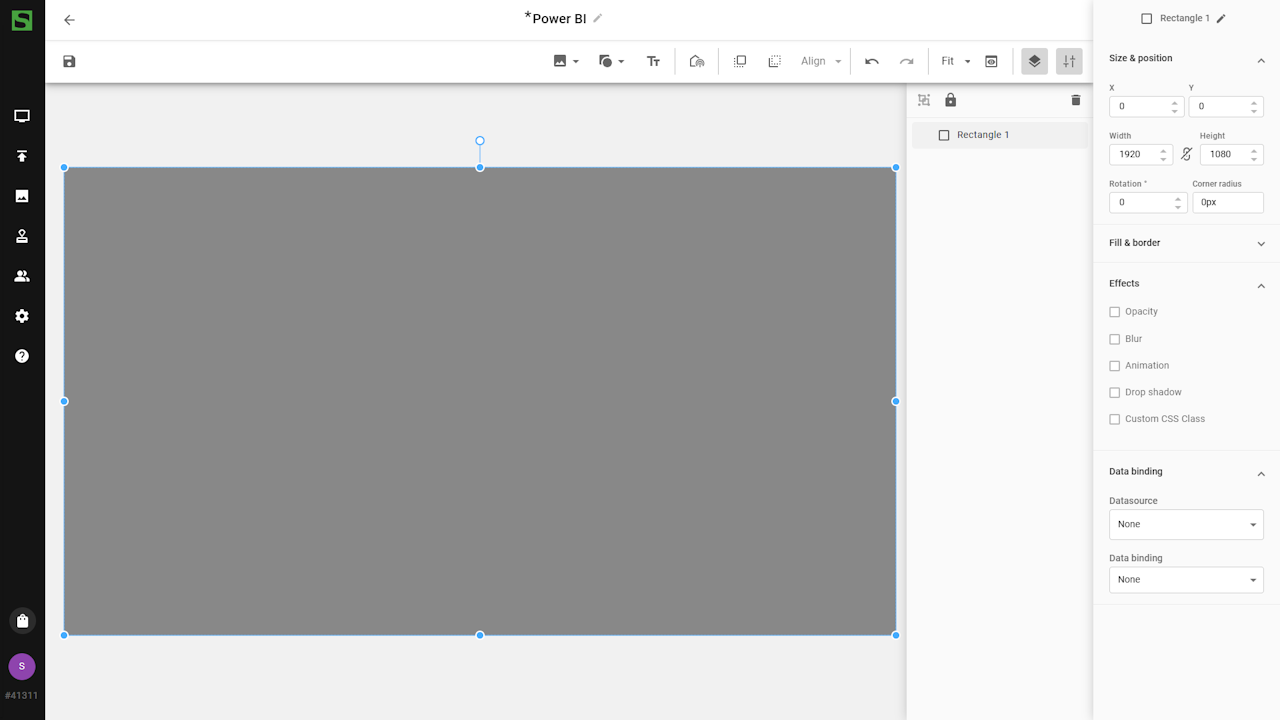Edit the Power BI title pencil

[598, 19]
